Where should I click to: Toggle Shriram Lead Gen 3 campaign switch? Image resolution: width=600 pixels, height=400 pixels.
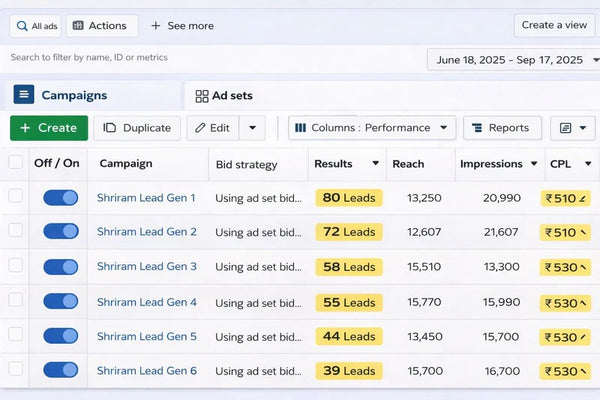[x=60, y=267]
